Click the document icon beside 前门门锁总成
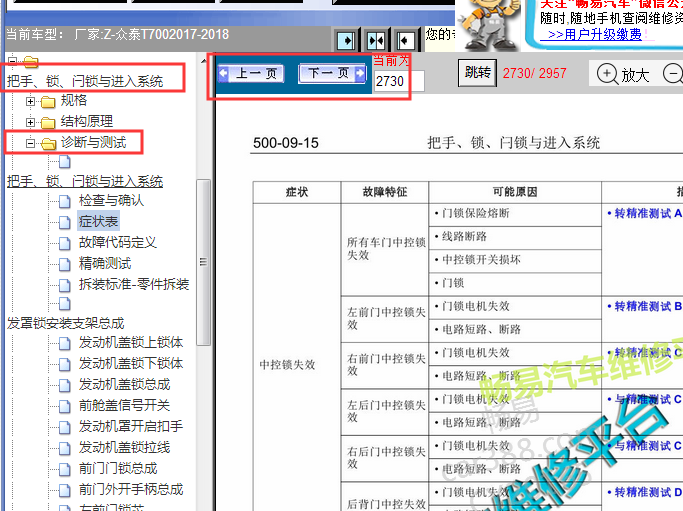Screen dimensions: 683x511 pos(64,469)
